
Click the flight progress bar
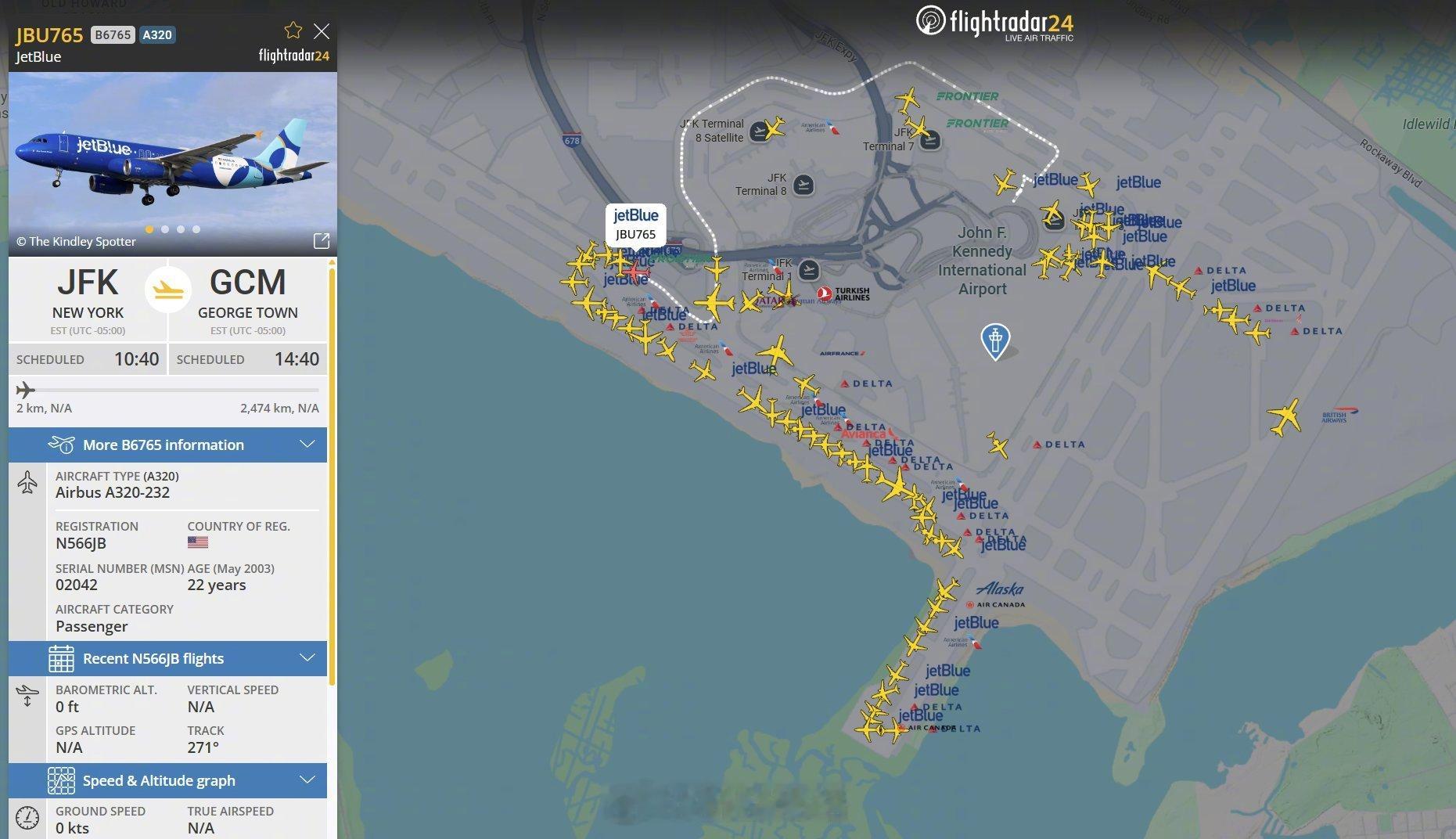pyautogui.click(x=167, y=390)
